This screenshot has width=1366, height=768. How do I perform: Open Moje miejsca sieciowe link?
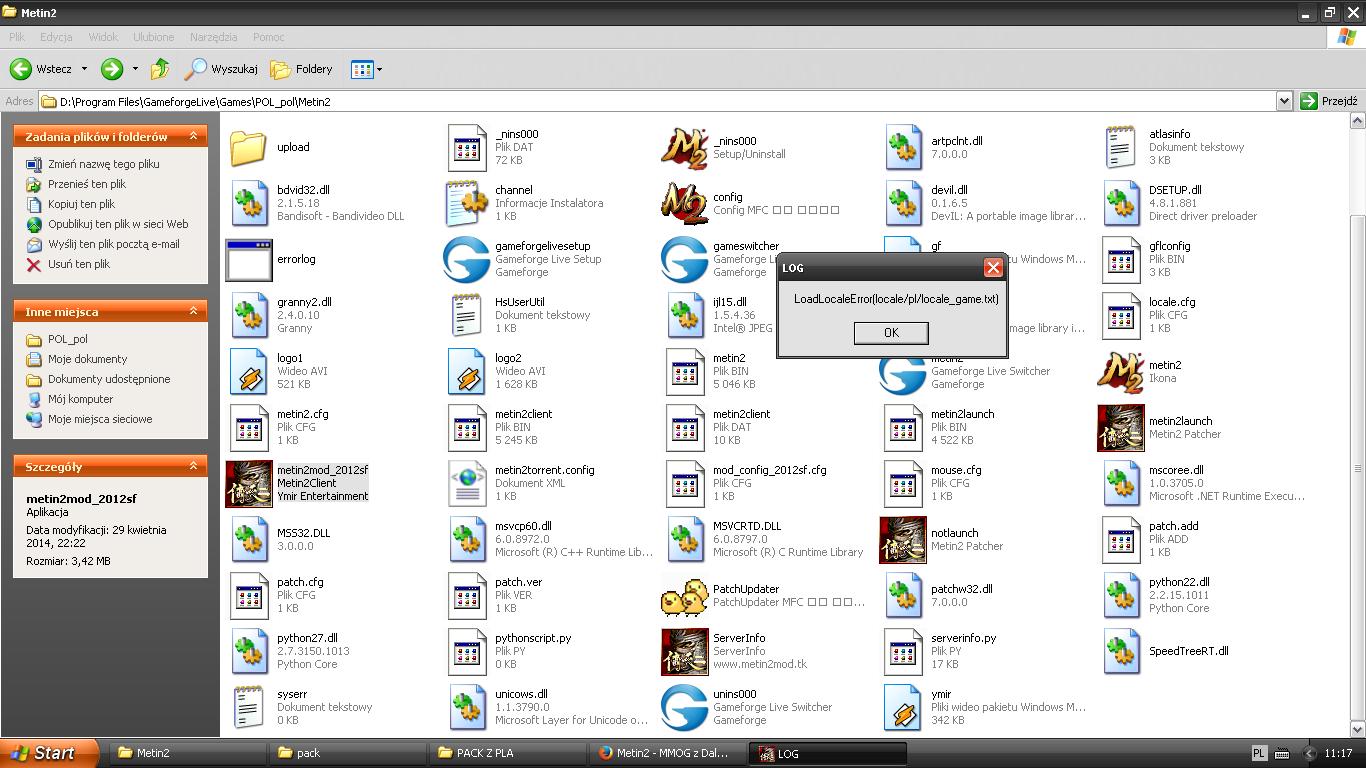click(x=100, y=419)
